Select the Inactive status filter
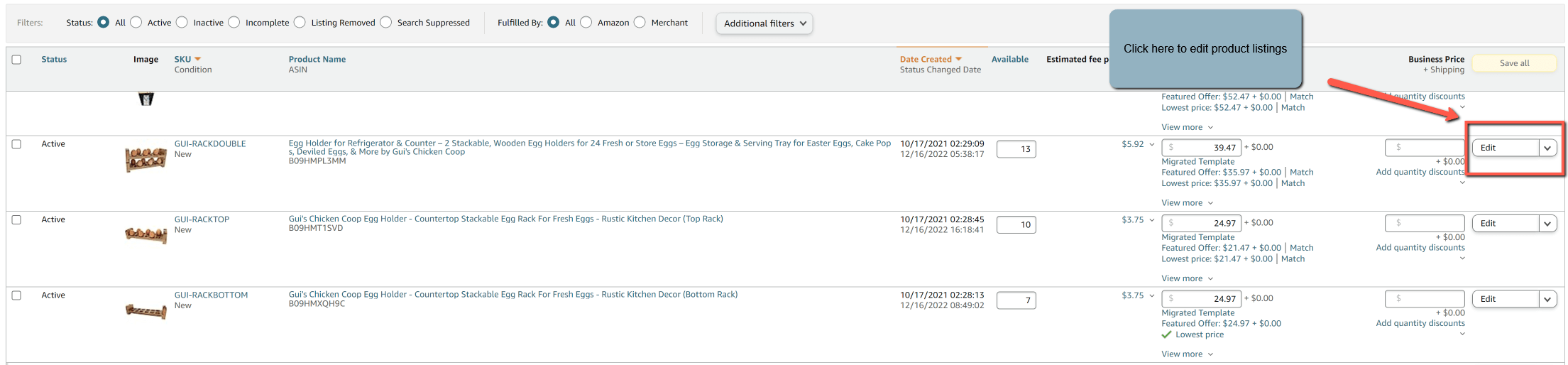Viewport: 1568px width, 365px height. (x=182, y=23)
